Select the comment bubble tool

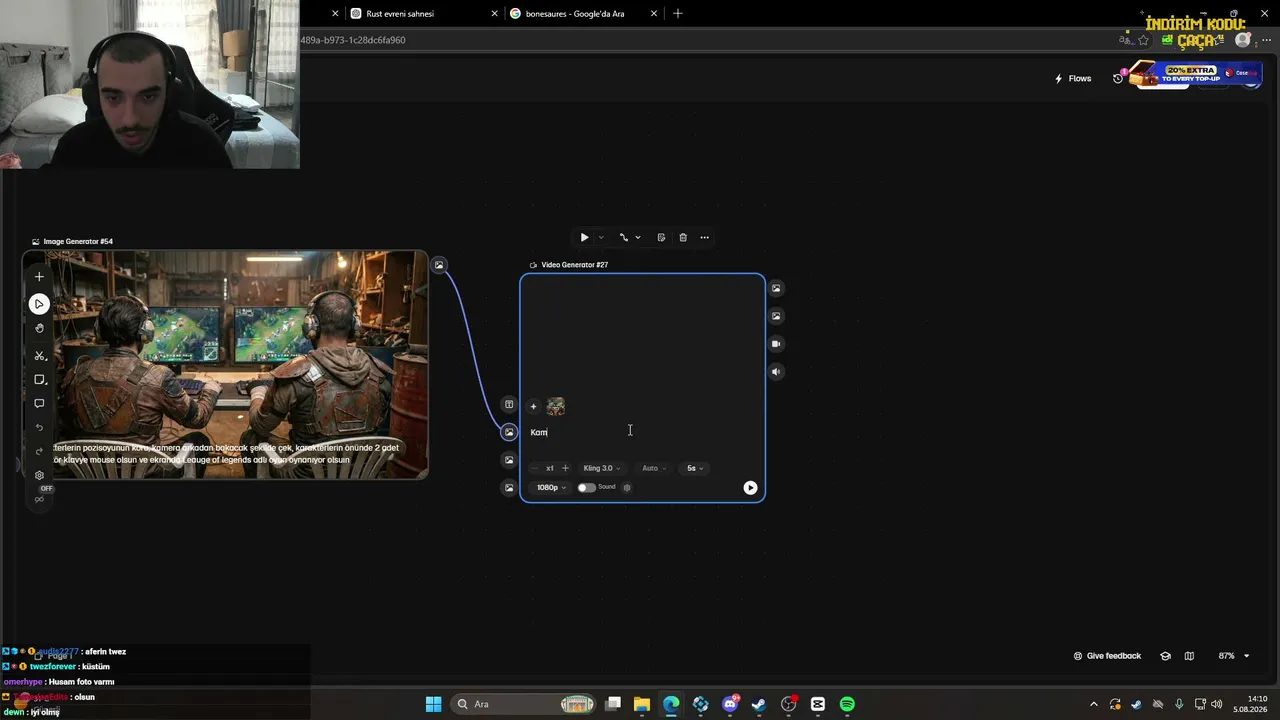pyautogui.click(x=39, y=404)
